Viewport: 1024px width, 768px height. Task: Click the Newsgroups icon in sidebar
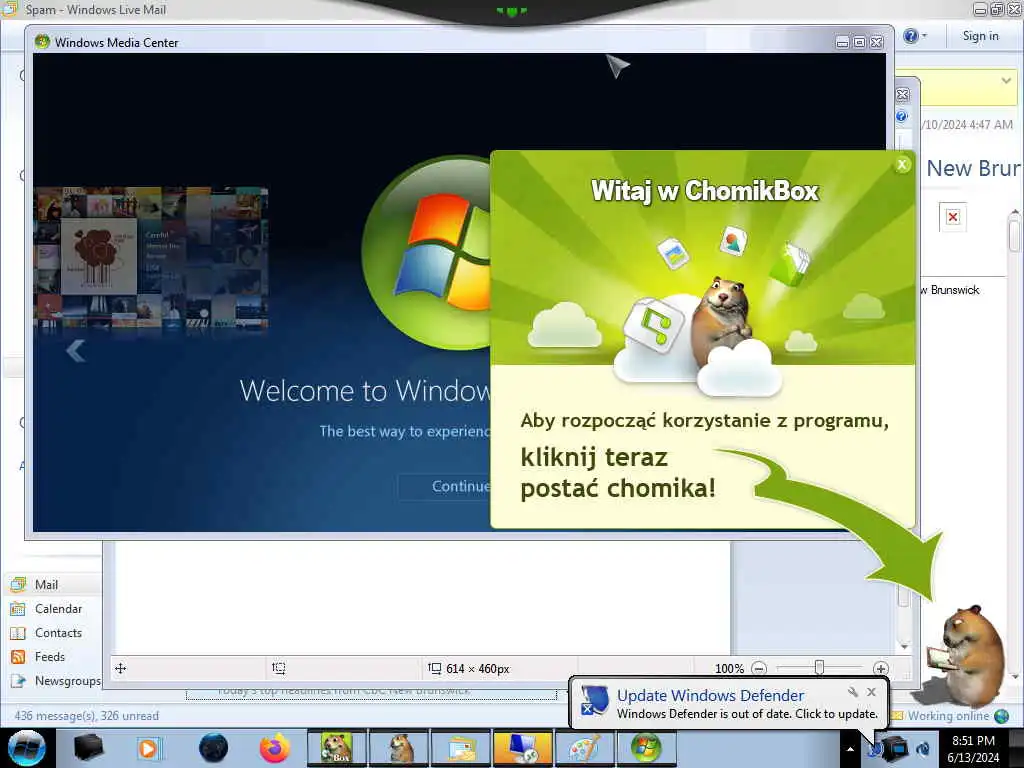tap(18, 680)
